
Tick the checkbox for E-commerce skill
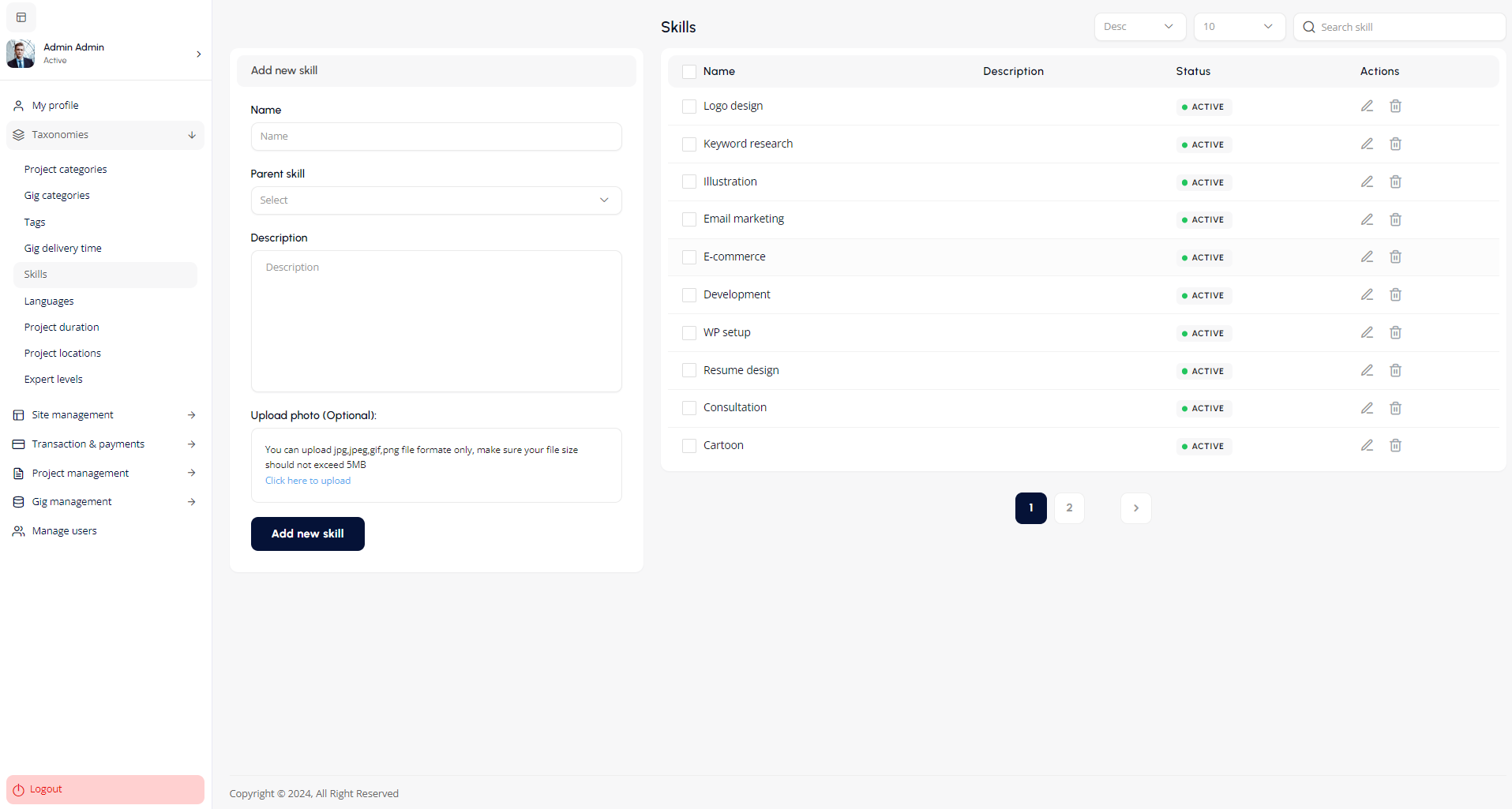688,257
